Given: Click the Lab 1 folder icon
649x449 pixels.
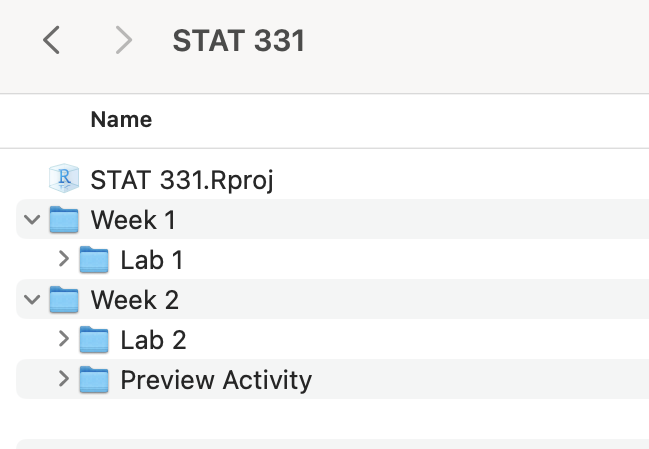Looking at the screenshot, I should pyautogui.click(x=94, y=260).
